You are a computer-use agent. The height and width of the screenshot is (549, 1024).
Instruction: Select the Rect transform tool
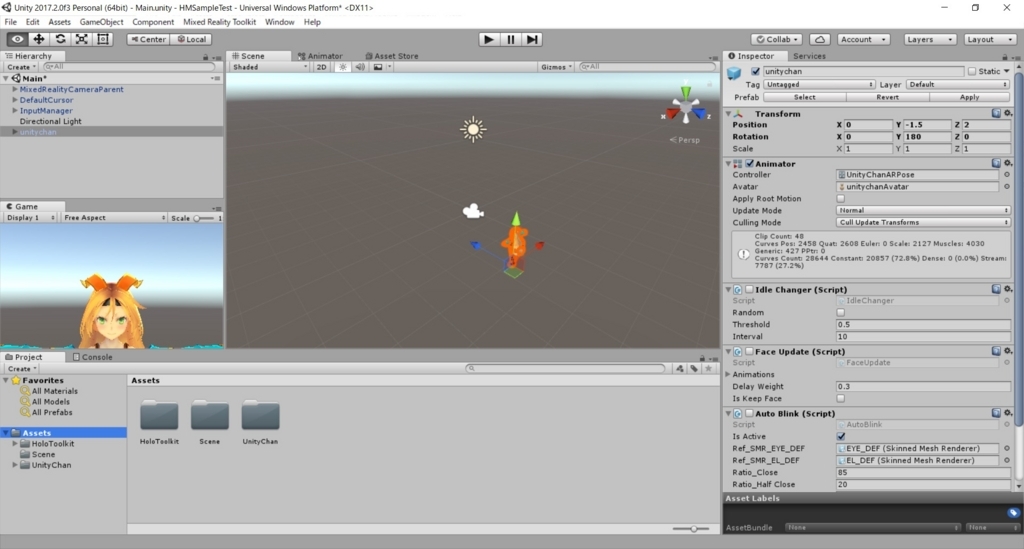tap(103, 39)
